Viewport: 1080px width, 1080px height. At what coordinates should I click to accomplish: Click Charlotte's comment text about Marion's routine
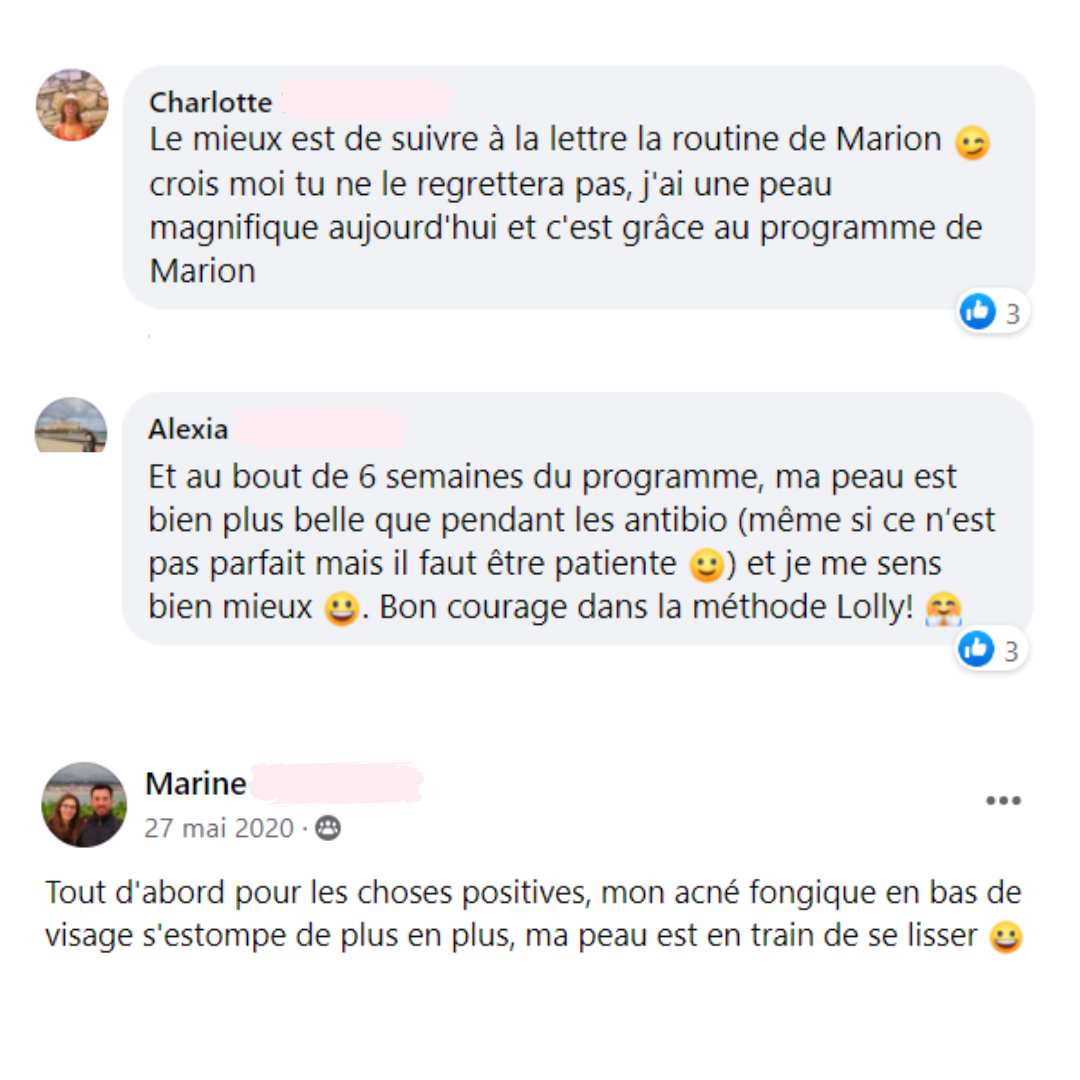tap(570, 205)
